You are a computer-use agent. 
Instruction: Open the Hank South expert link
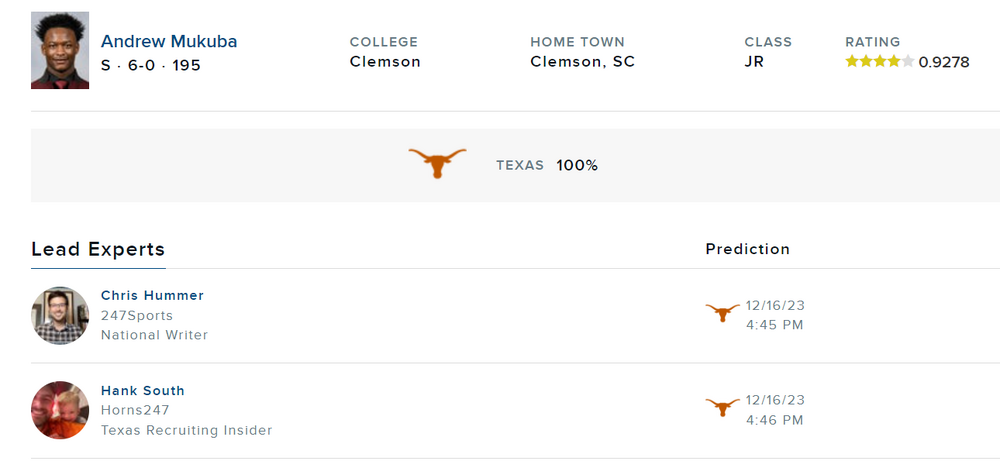(x=143, y=391)
